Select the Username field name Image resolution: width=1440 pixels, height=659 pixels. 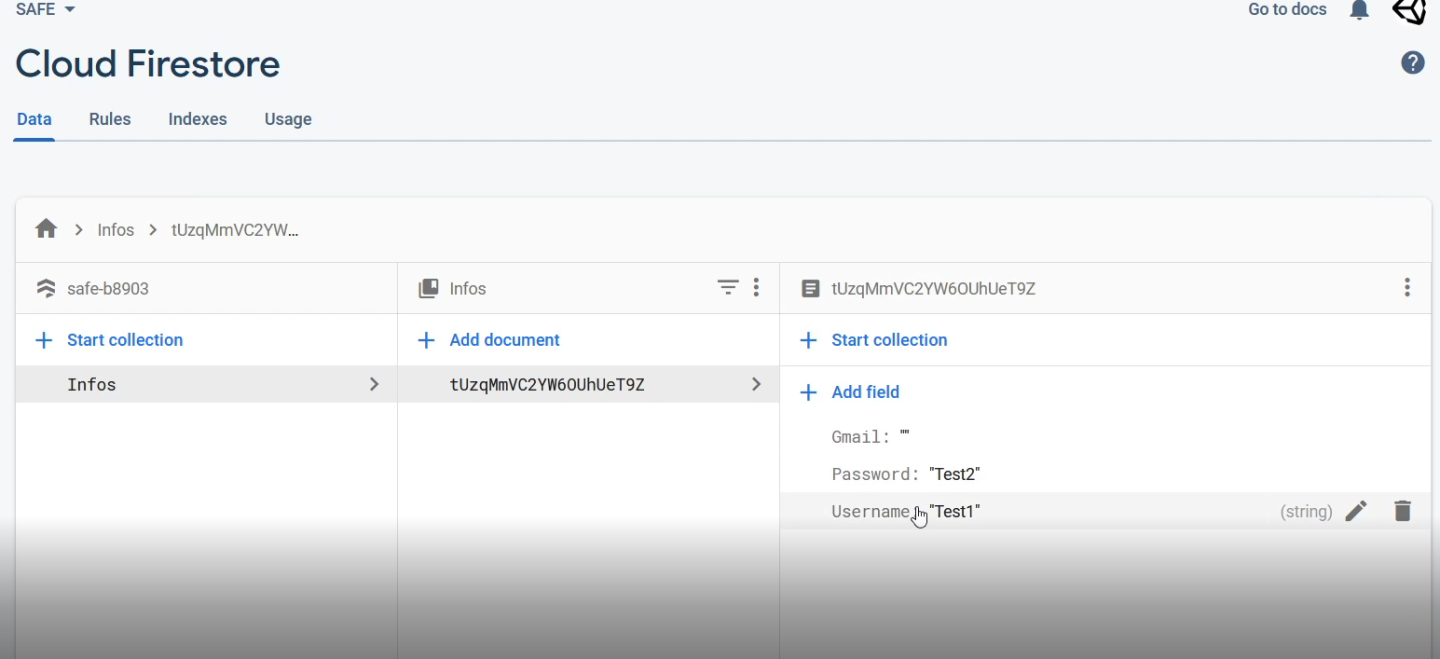tap(871, 511)
